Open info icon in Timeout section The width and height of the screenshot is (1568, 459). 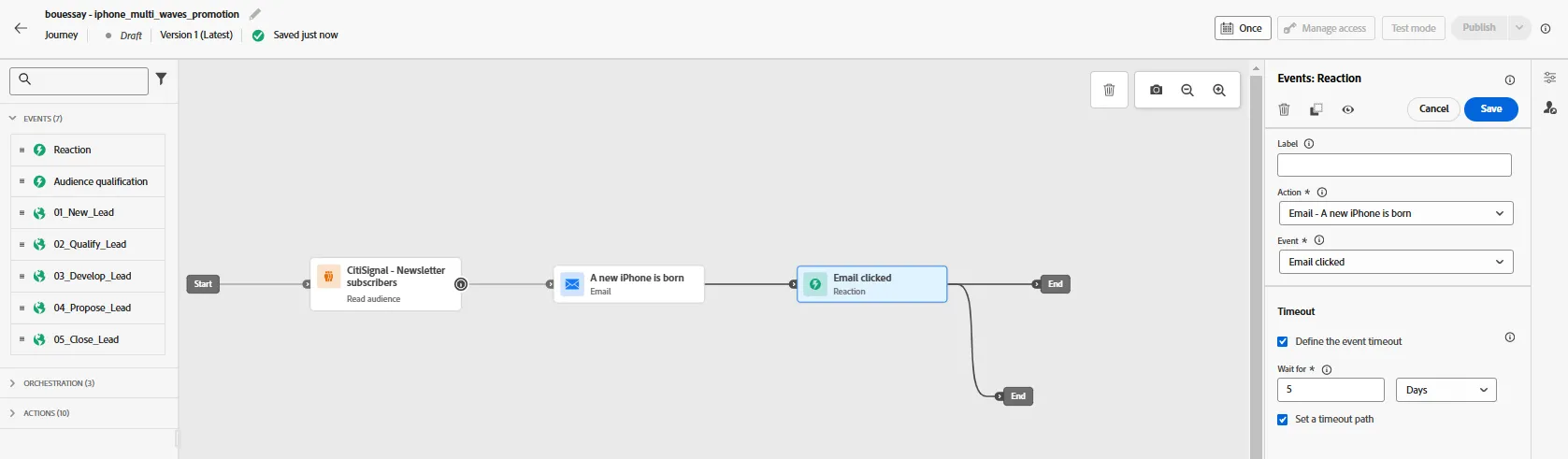[1509, 337]
